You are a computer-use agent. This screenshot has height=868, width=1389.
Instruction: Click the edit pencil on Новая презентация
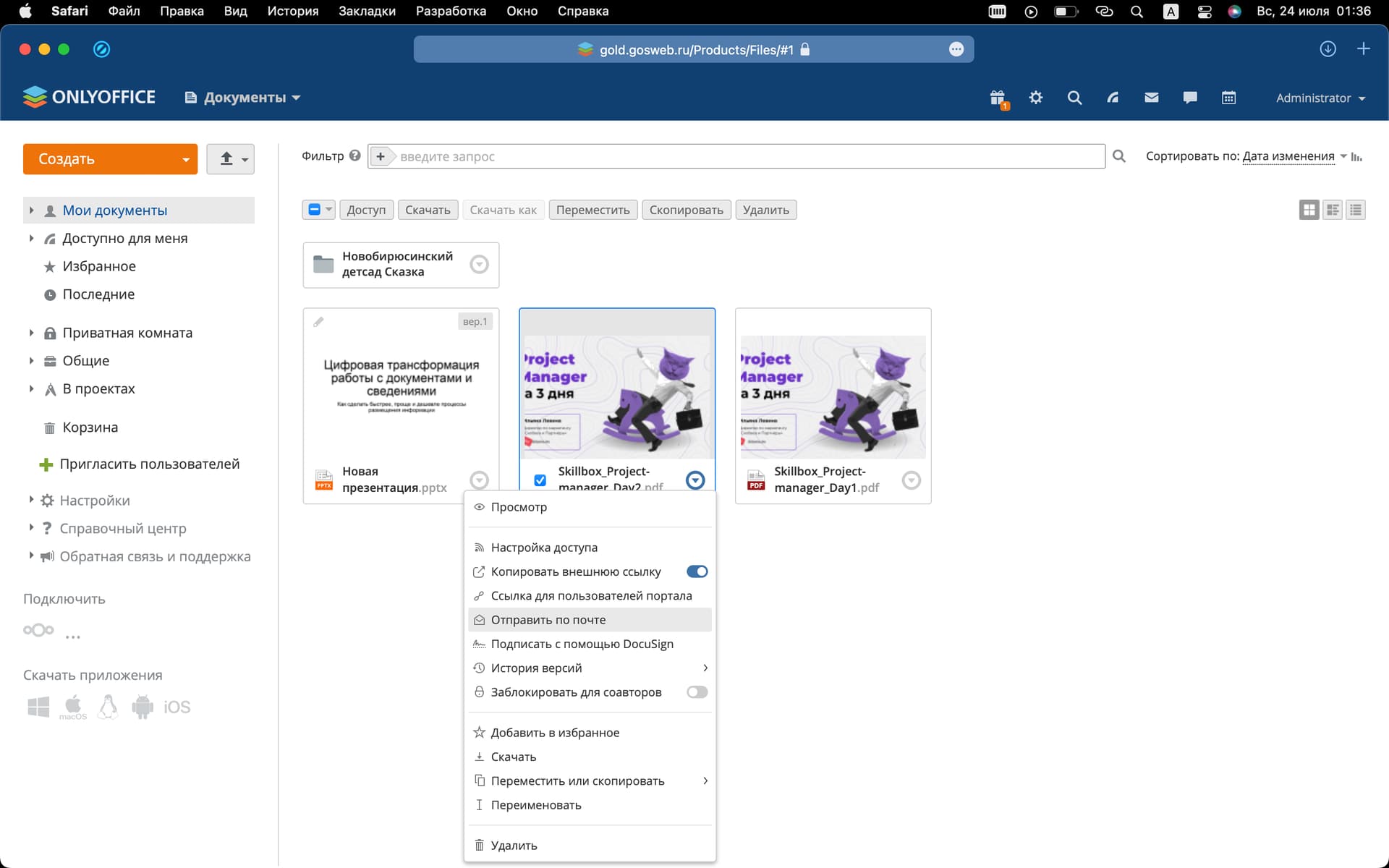318,322
